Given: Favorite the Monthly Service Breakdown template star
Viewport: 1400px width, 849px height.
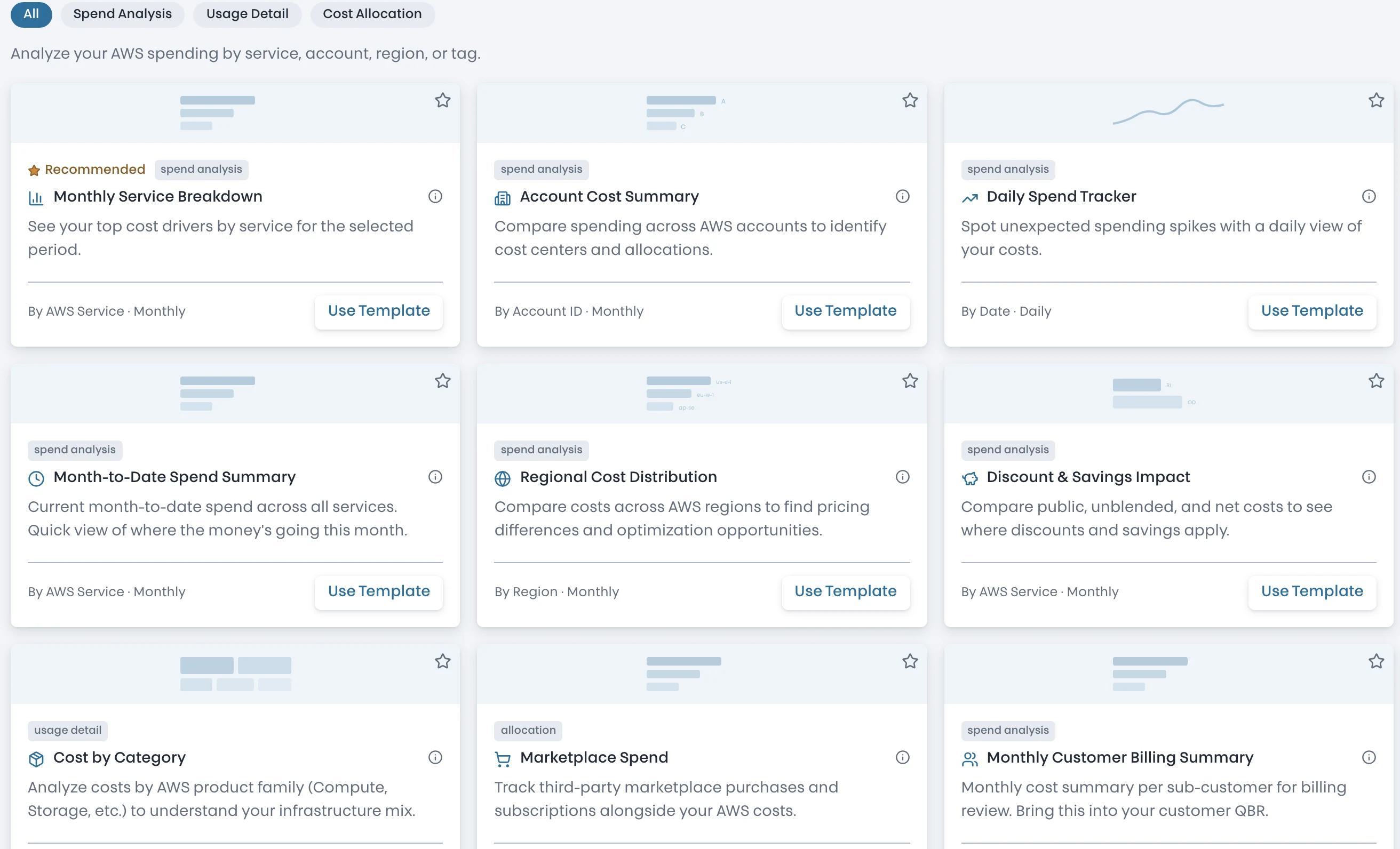Looking at the screenshot, I should 443,100.
